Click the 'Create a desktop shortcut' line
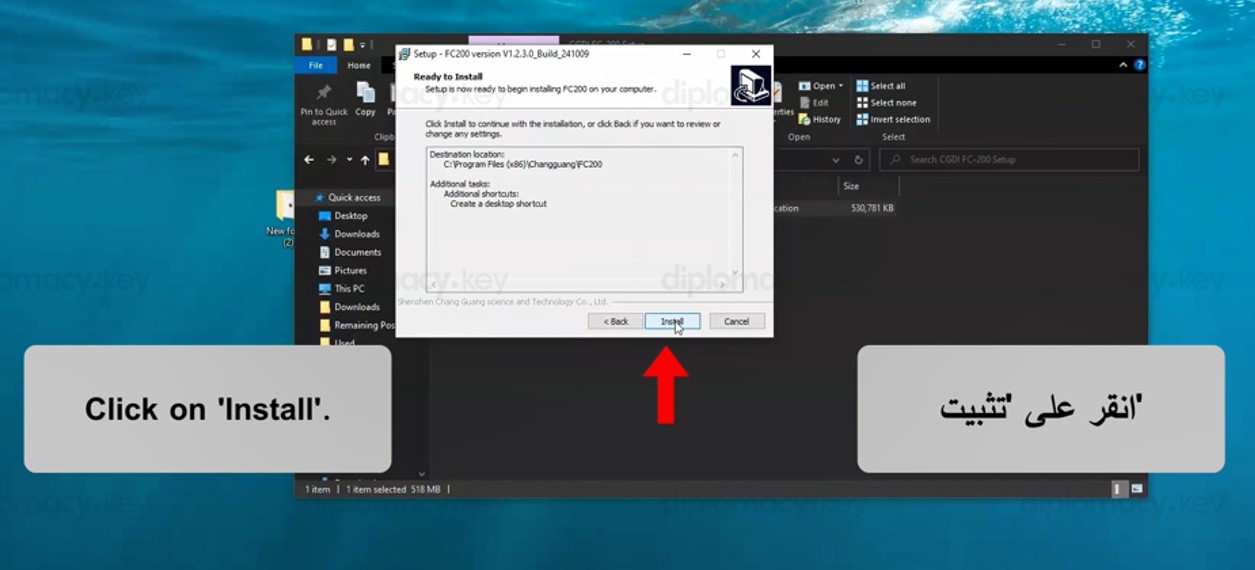The width and height of the screenshot is (1255, 570). coord(498,204)
